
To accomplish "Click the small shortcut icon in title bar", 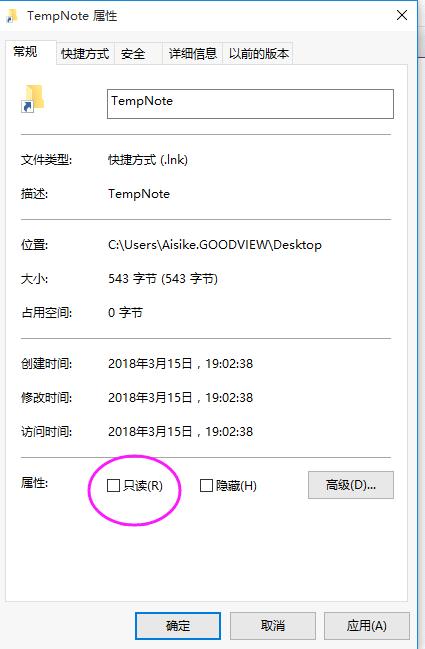I will pos(12,16).
